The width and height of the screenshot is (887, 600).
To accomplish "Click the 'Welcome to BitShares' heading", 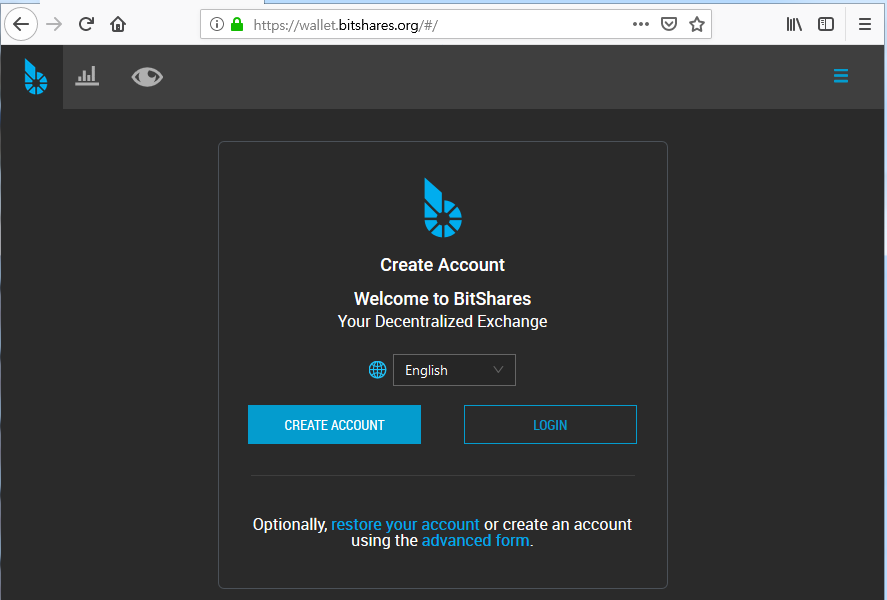I will 442,299.
